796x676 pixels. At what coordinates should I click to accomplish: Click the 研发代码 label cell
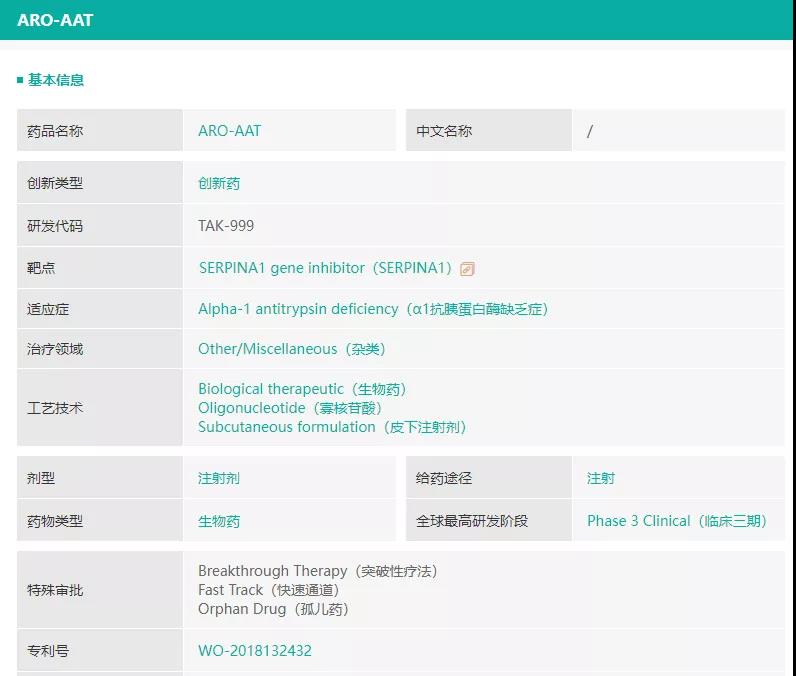[100, 225]
